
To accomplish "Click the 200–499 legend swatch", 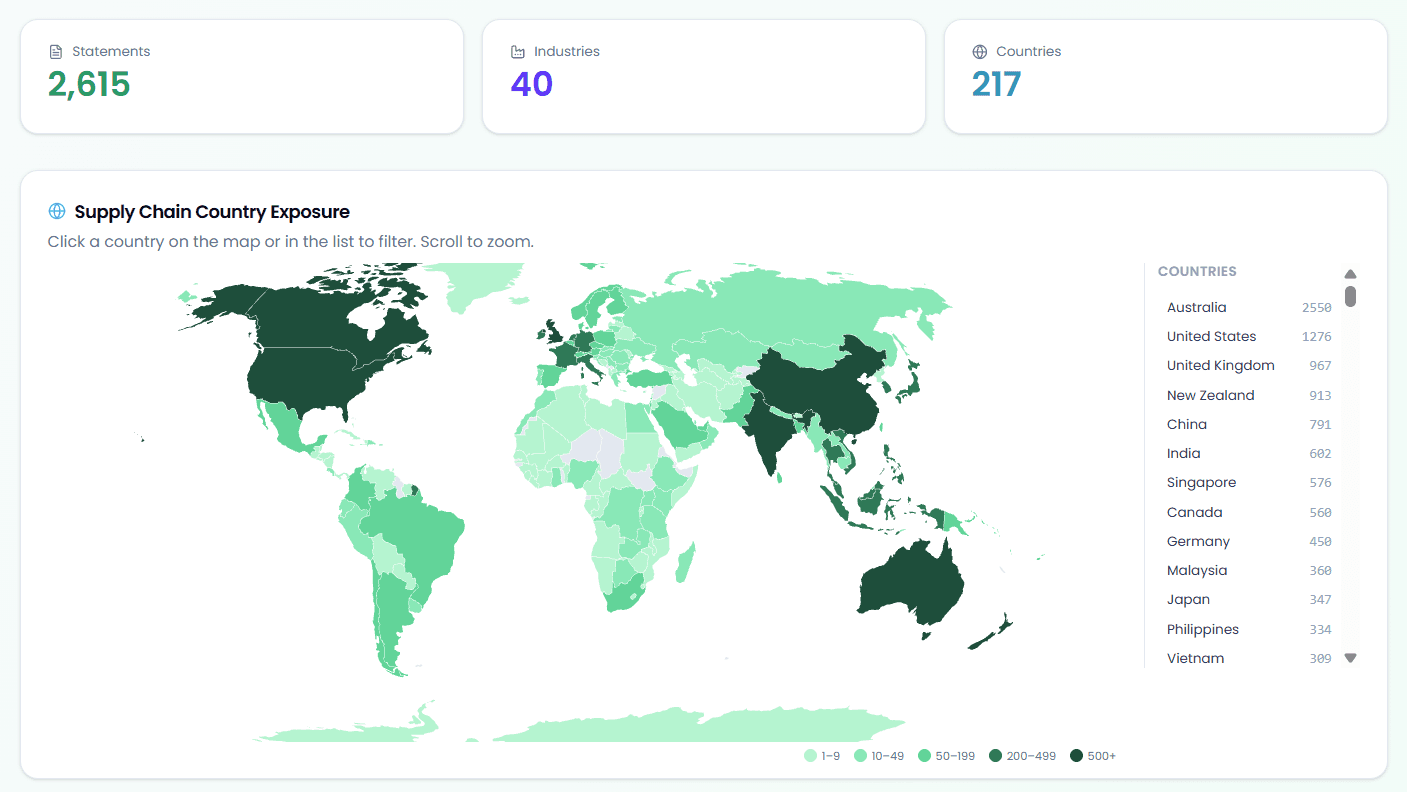I will (996, 756).
